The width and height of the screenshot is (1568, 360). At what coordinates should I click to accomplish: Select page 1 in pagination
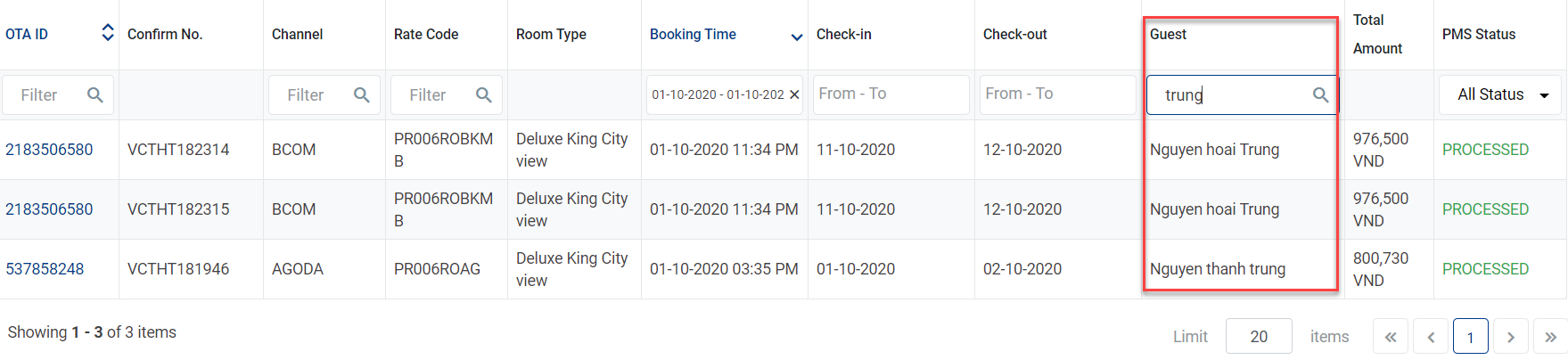[1470, 337]
